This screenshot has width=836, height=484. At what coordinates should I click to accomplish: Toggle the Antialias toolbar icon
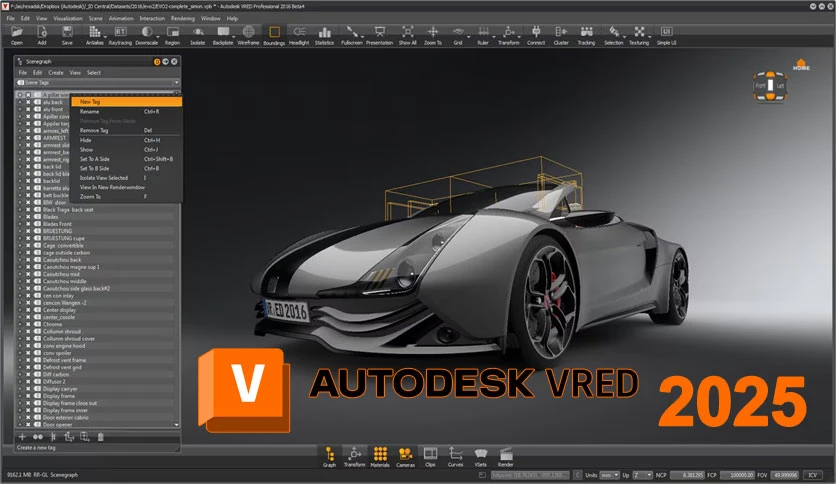[94, 32]
